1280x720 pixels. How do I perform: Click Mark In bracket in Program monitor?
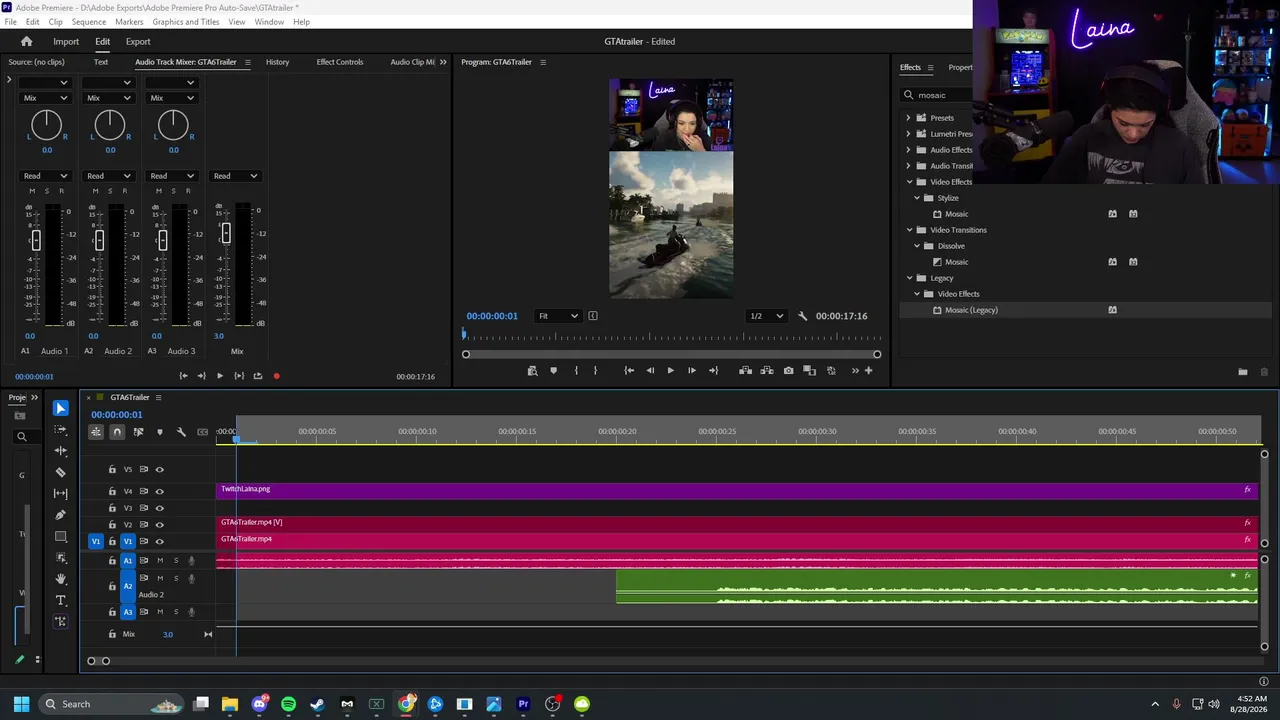pyautogui.click(x=576, y=371)
